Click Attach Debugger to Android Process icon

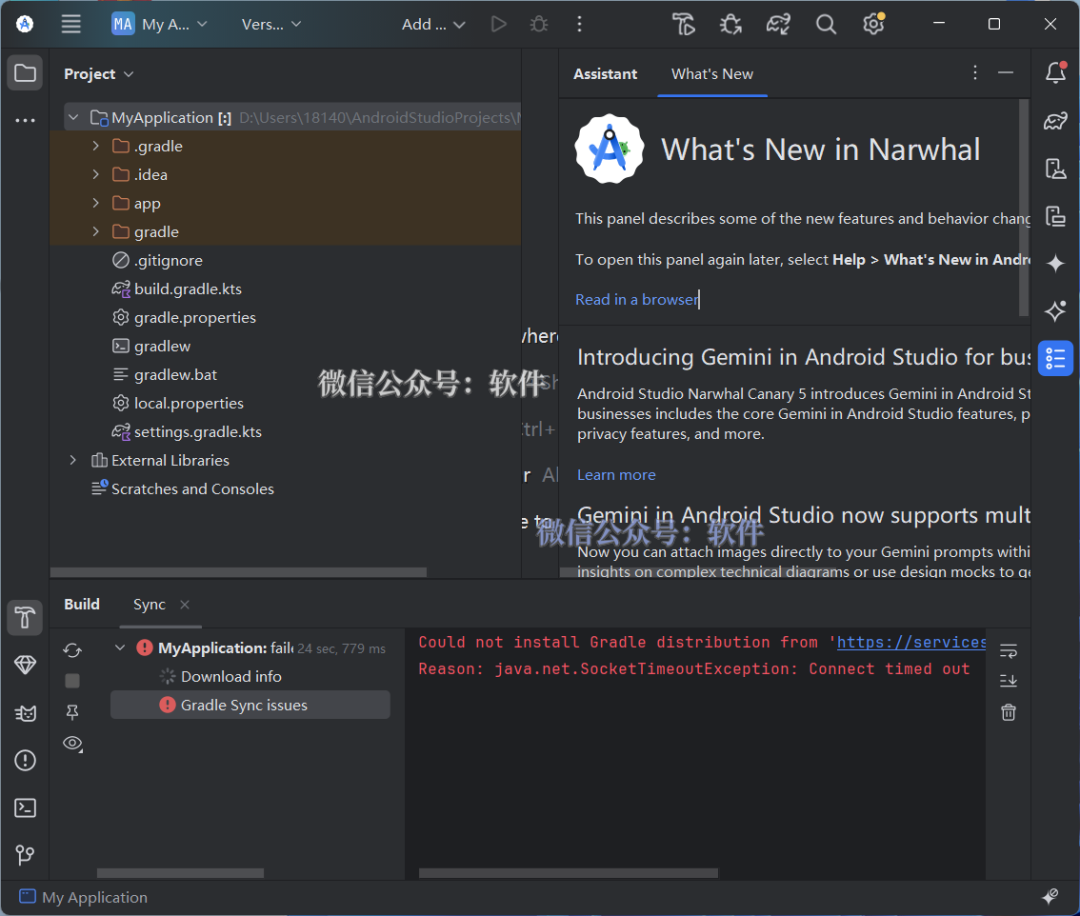pos(731,24)
